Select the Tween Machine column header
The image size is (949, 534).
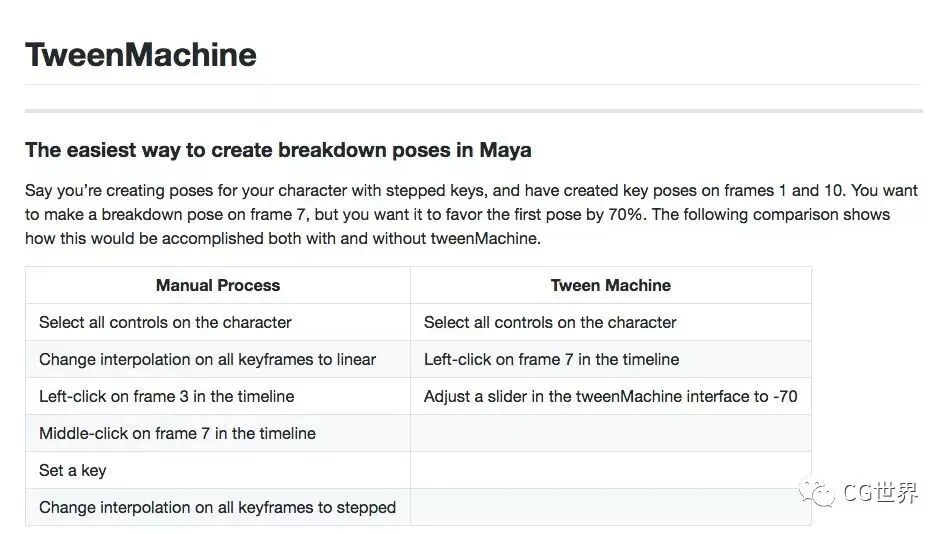tap(610, 285)
